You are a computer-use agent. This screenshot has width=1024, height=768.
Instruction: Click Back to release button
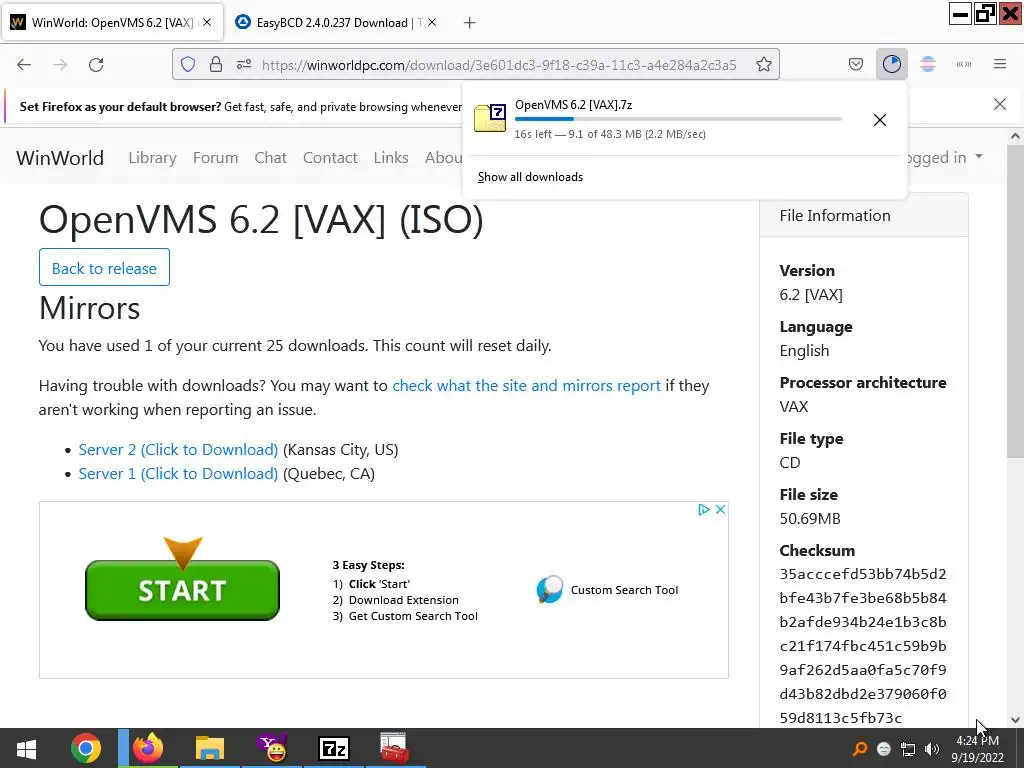click(104, 267)
